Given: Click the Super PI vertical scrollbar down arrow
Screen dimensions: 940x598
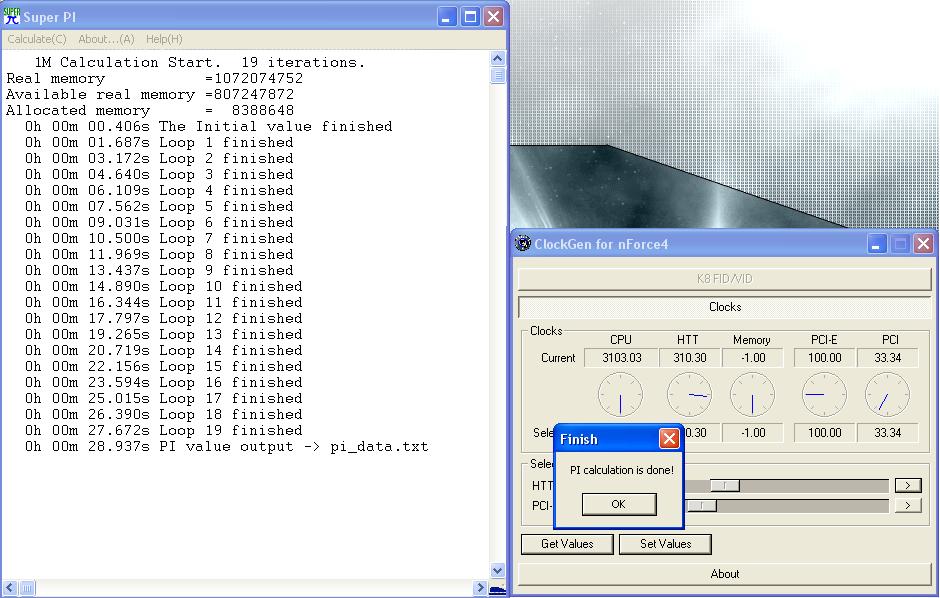Looking at the screenshot, I should [498, 570].
